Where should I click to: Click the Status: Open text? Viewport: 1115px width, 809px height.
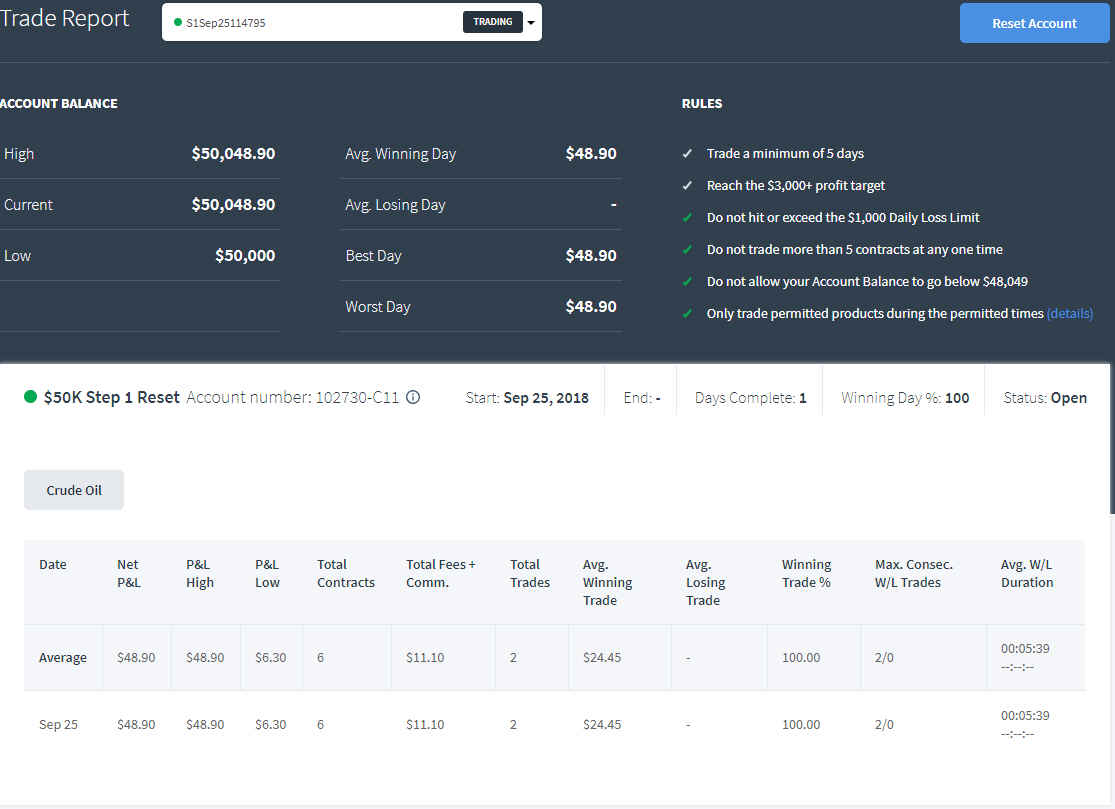1045,398
